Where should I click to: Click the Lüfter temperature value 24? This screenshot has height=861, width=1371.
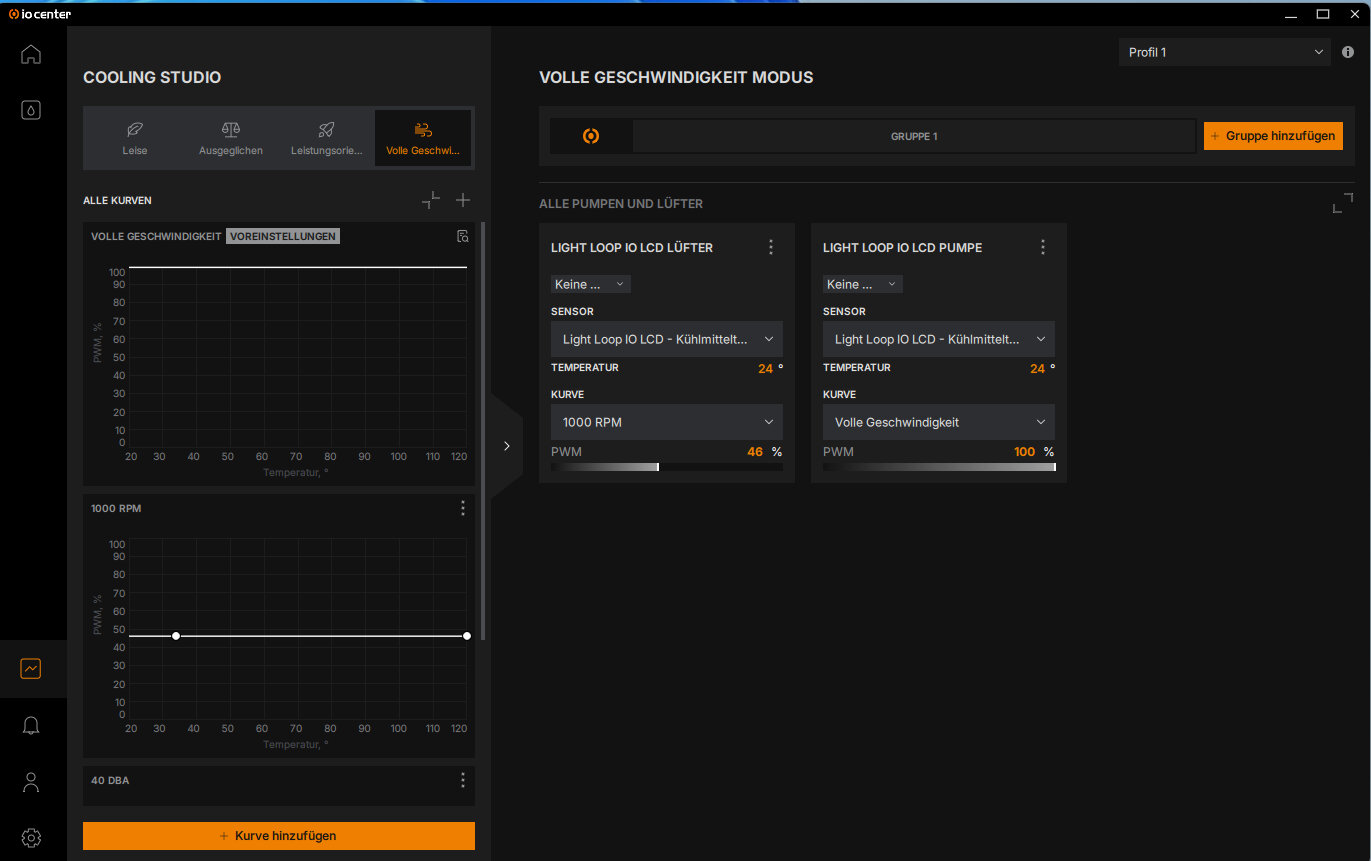(x=765, y=369)
